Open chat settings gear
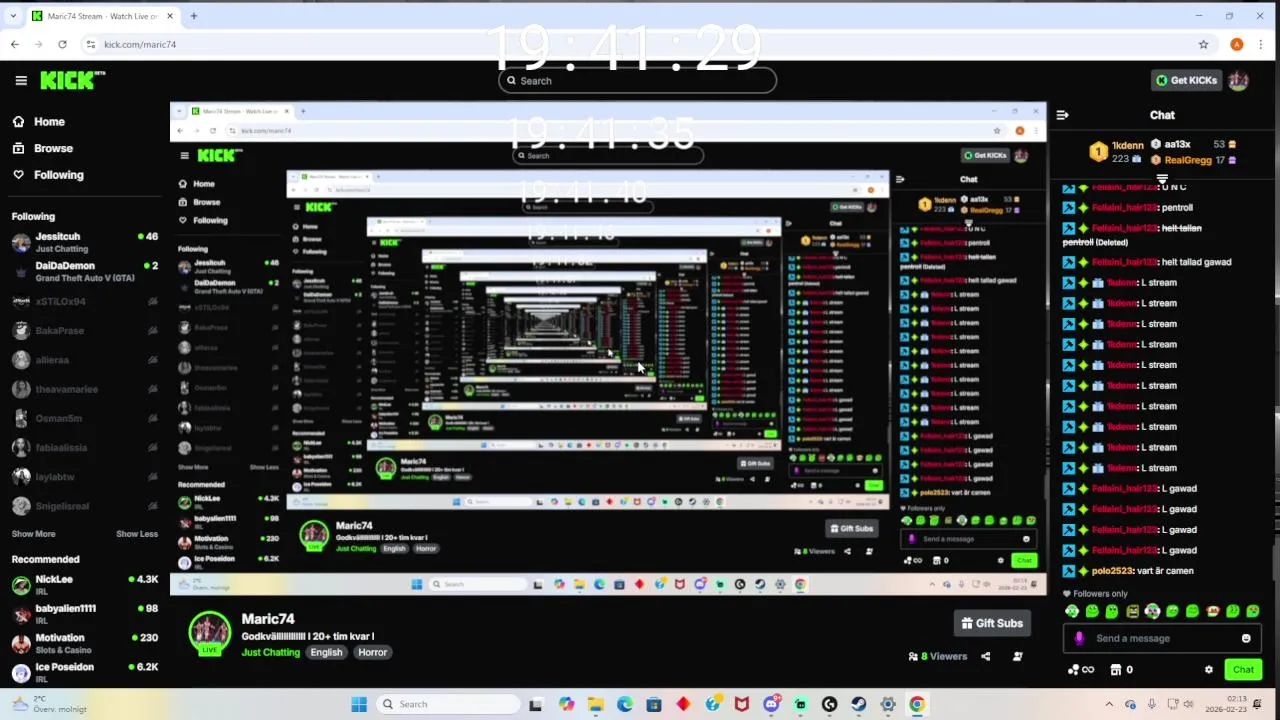Screen dimensions: 1280x720 [1208, 670]
